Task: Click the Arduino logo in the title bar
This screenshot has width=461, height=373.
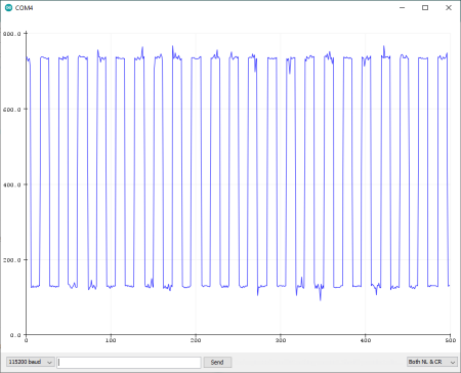Action: coord(8,8)
